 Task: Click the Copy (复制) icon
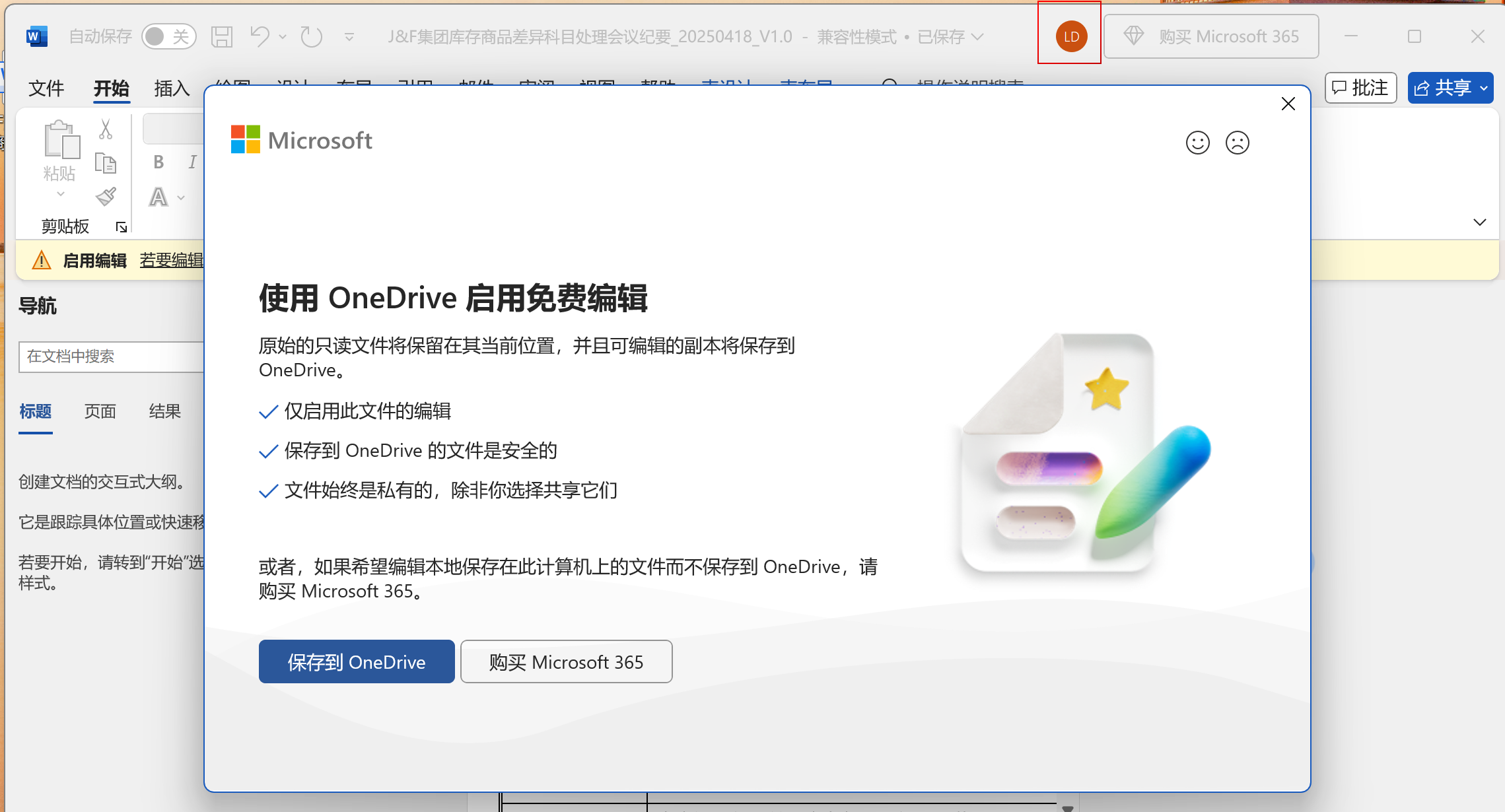(x=105, y=162)
